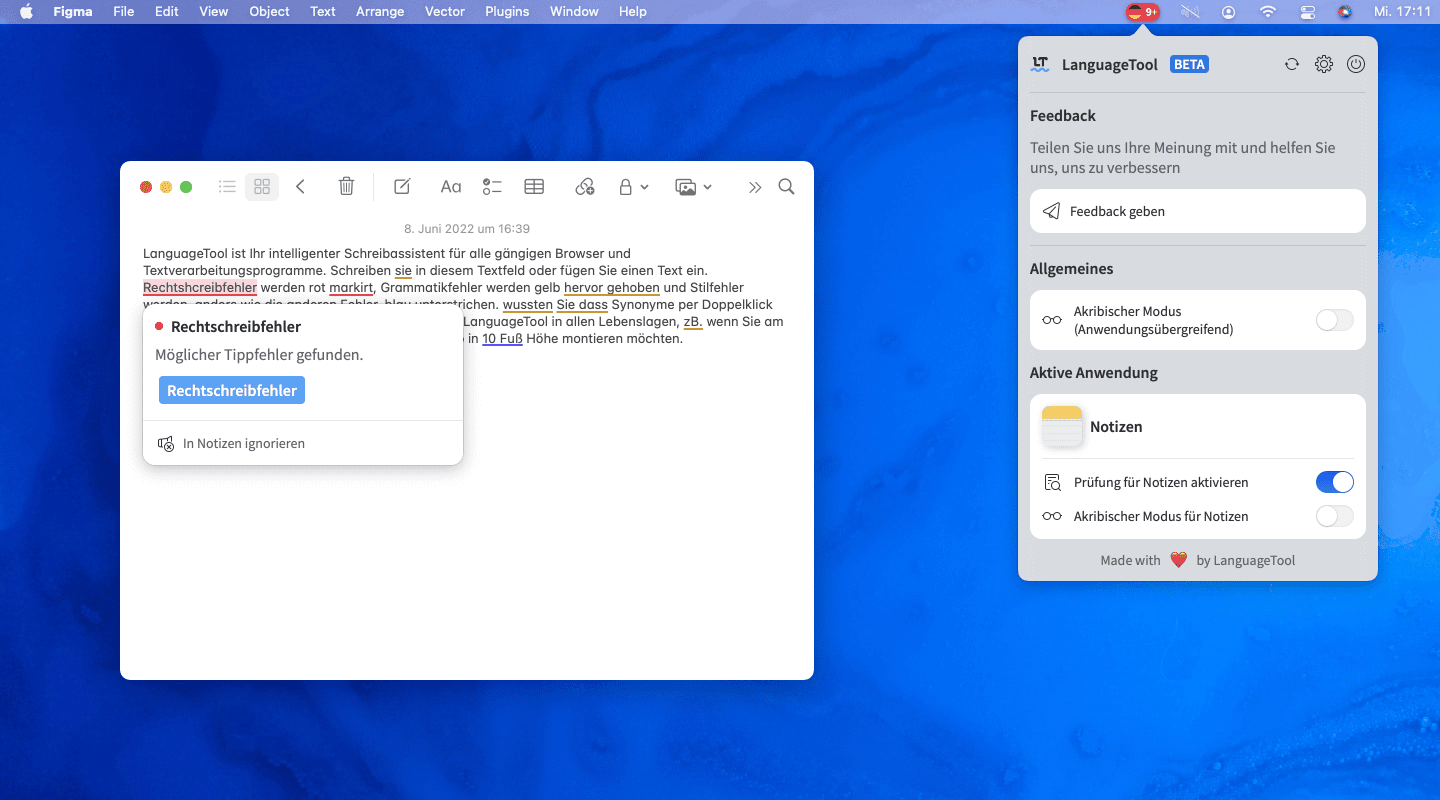Open the Text menu
The image size is (1440, 800).
pyautogui.click(x=323, y=12)
